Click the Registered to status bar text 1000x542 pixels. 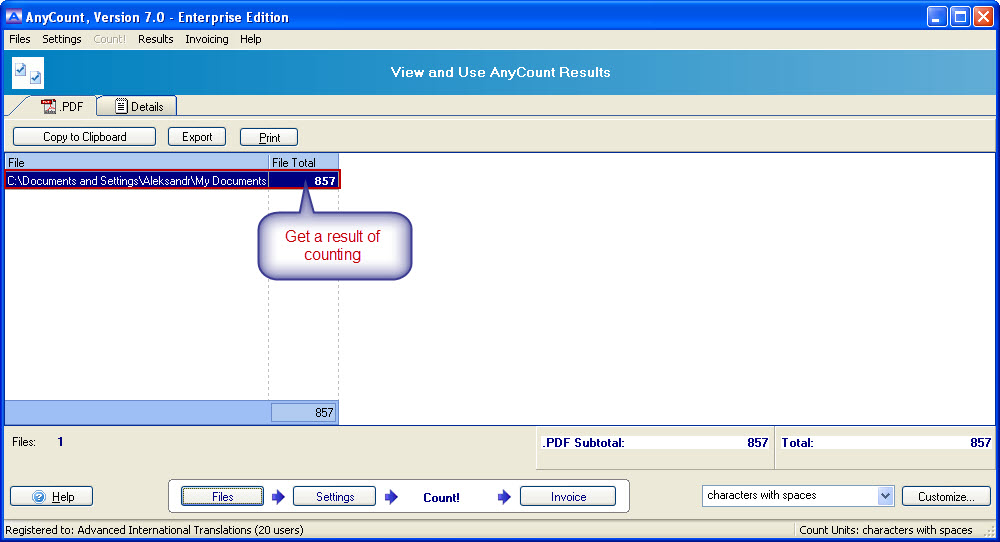(x=154, y=530)
